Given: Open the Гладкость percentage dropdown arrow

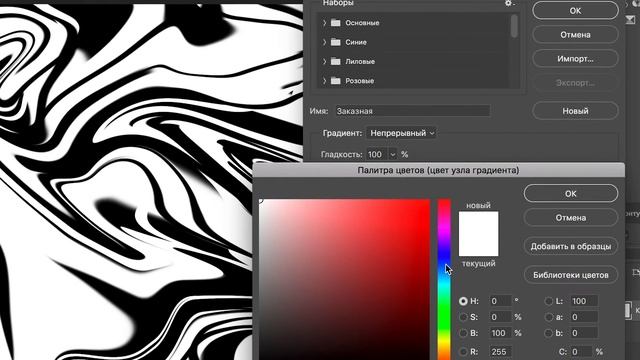Looking at the screenshot, I should coord(392,154).
